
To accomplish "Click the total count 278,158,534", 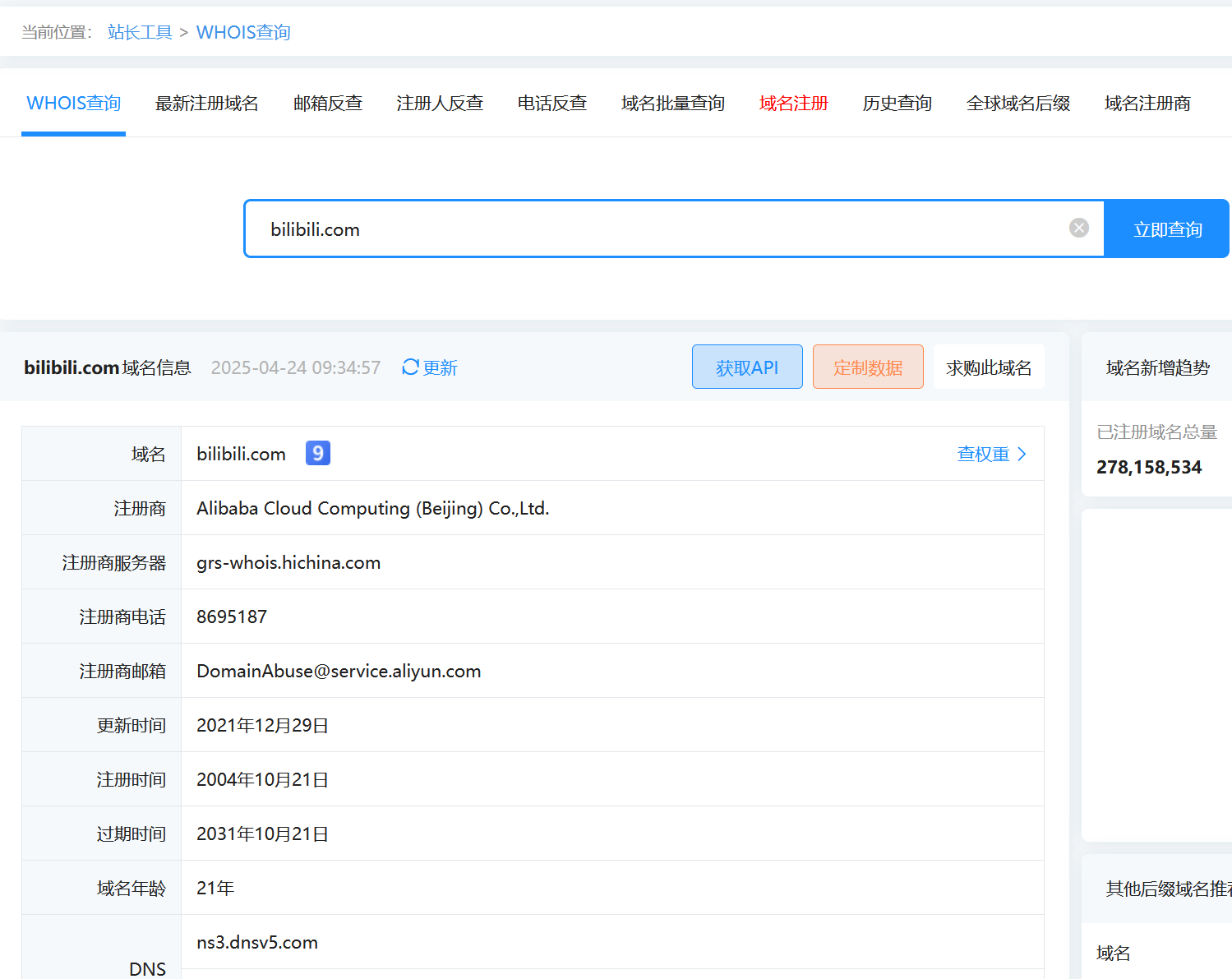I will coord(1149,467).
